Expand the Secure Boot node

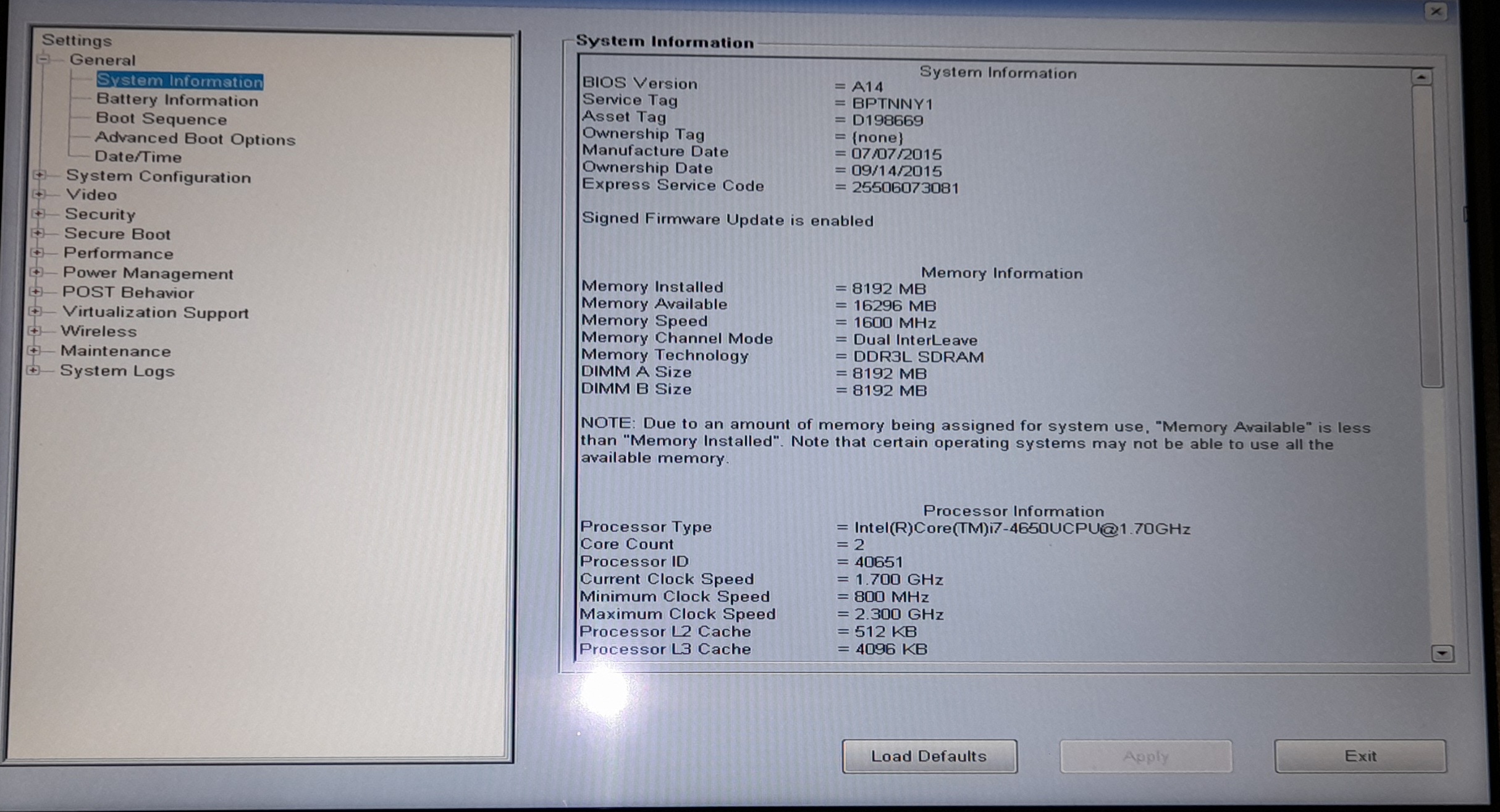pos(38,233)
